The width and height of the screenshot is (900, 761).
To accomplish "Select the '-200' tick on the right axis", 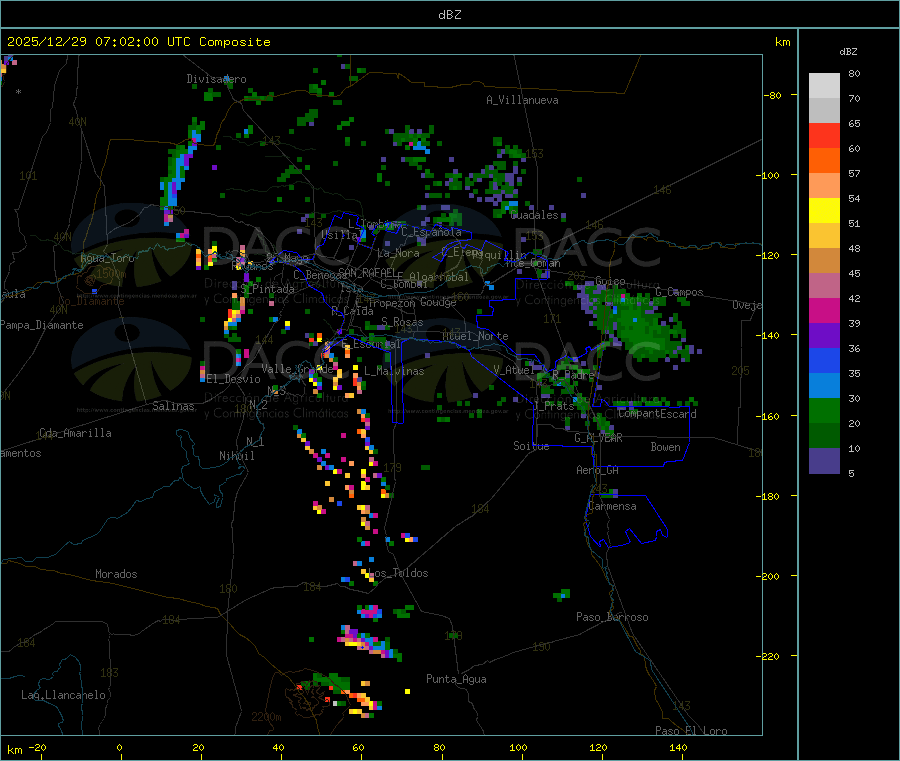I will [770, 576].
